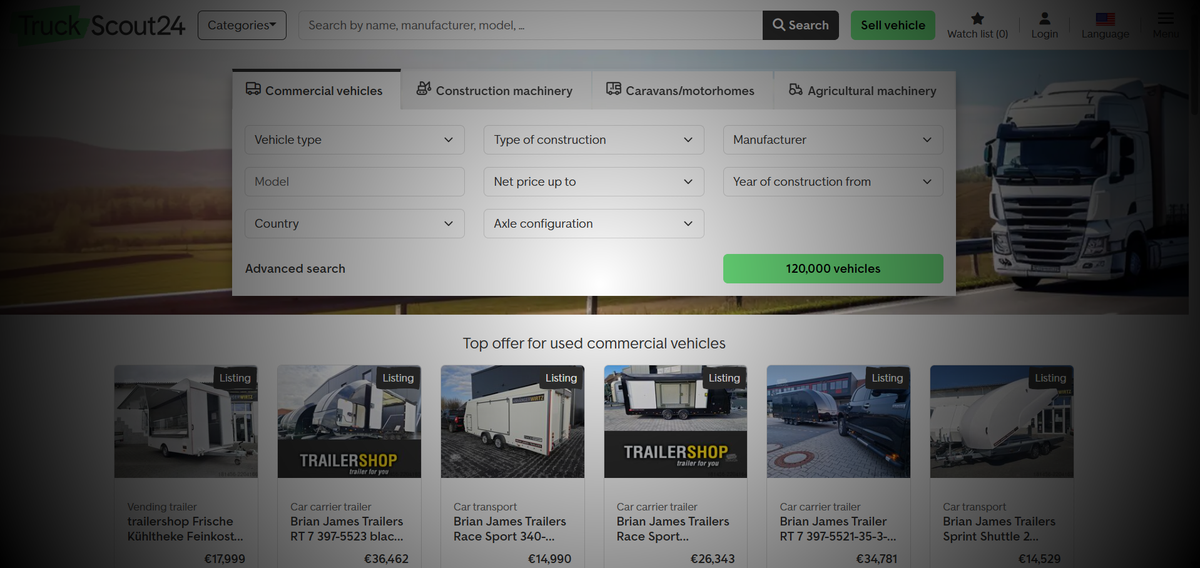
Task: Open the RT 7 397-5521 trailer photo
Action: (x=839, y=421)
